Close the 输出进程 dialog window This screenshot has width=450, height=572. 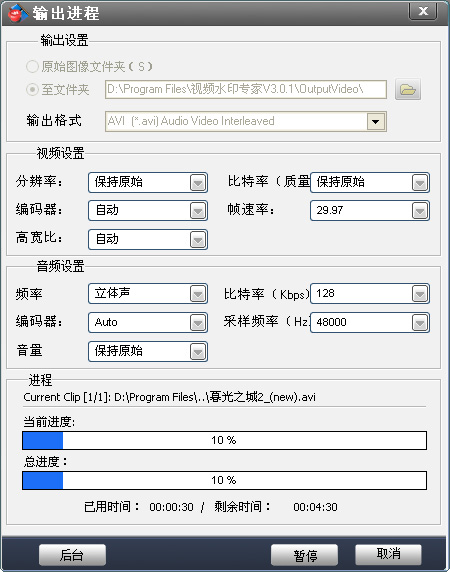423,11
